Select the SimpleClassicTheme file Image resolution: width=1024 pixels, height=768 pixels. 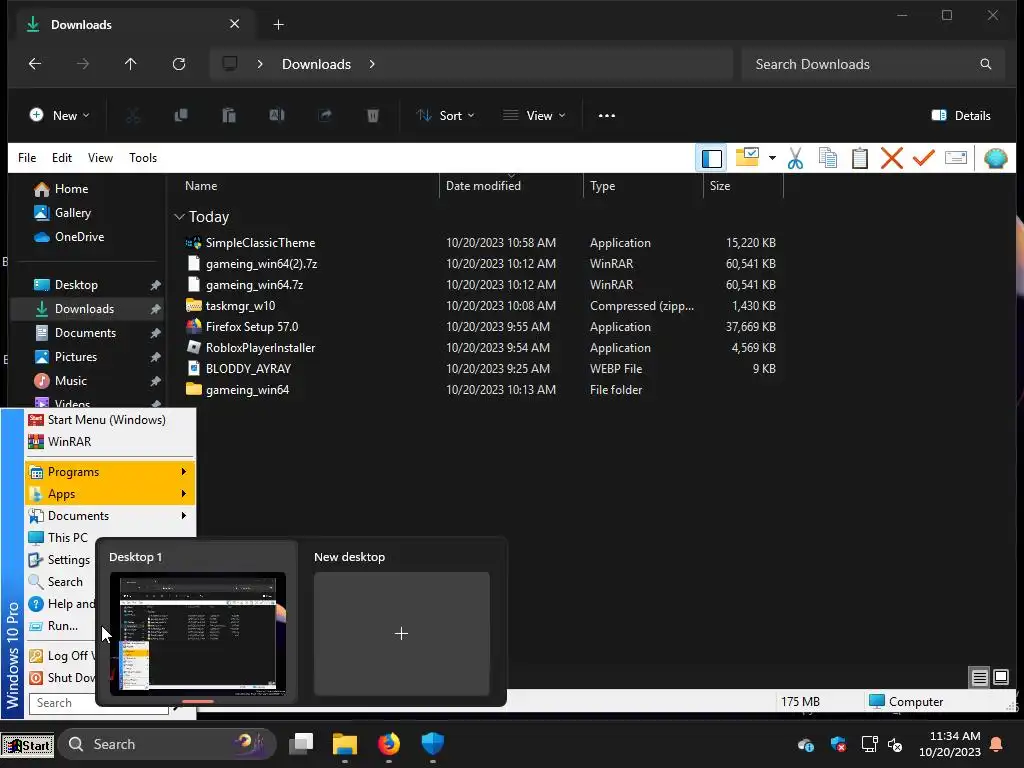260,243
